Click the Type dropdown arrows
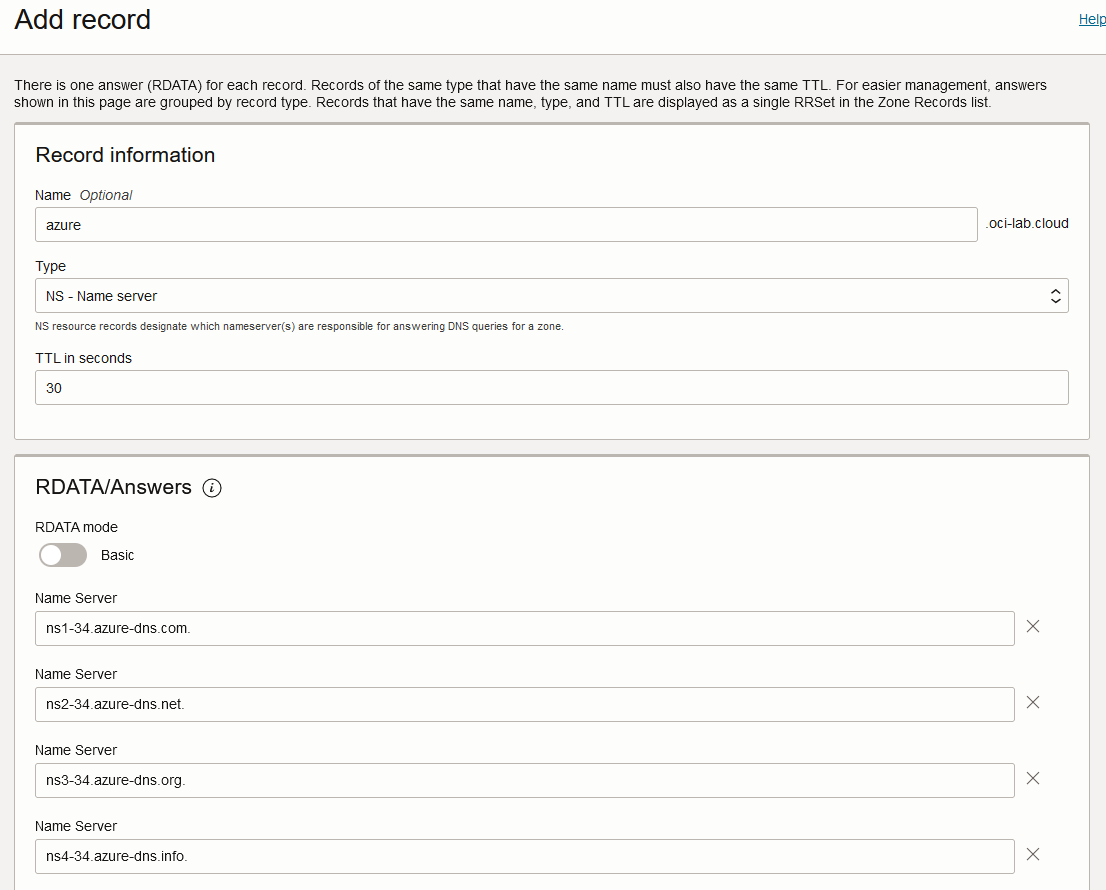This screenshot has height=890, width=1106. [1054, 296]
